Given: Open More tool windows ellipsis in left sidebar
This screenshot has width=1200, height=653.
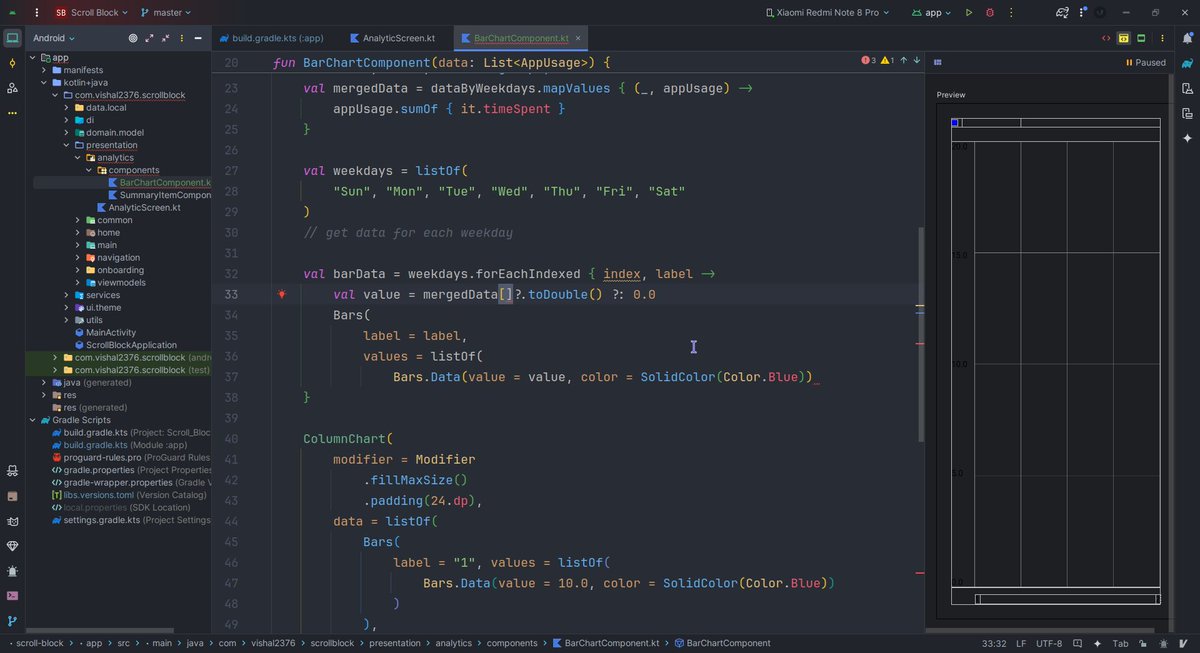Looking at the screenshot, I should coord(12,113).
